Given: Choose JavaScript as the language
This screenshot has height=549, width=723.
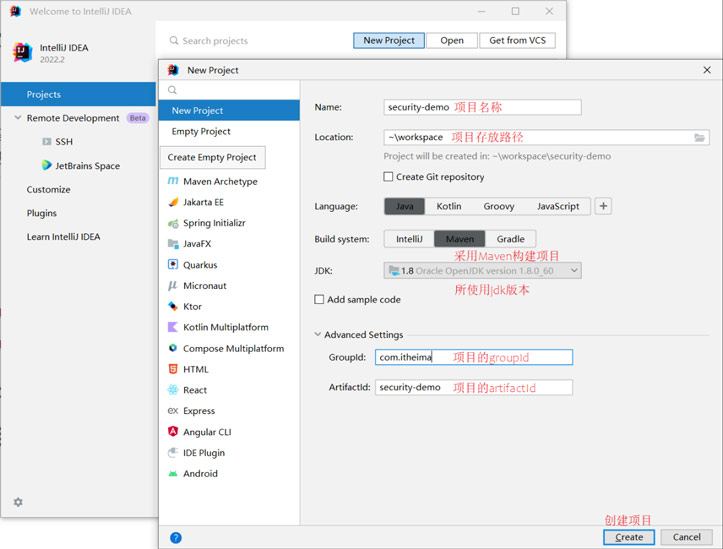Looking at the screenshot, I should click(558, 206).
